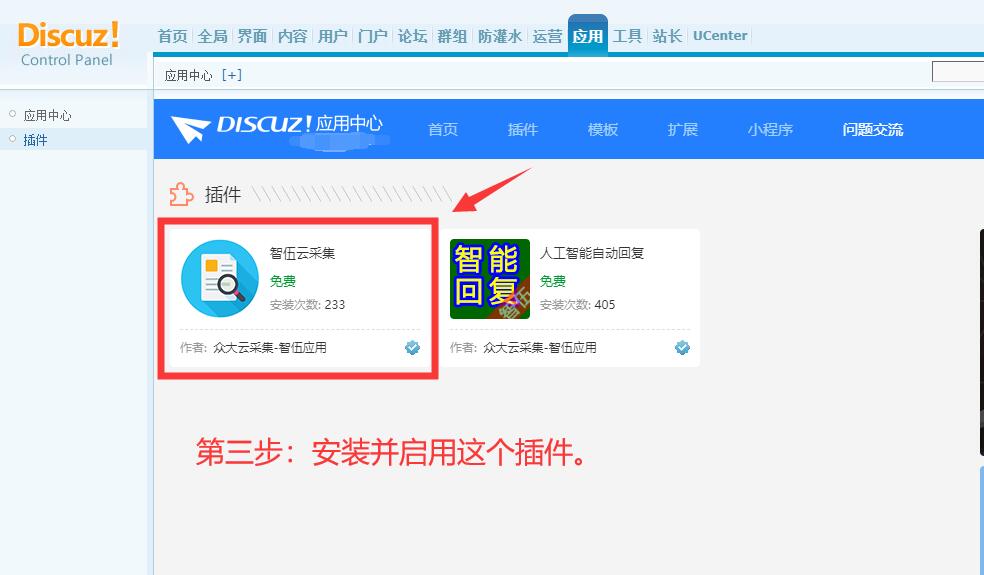The width and height of the screenshot is (984, 575).
Task: Click verified badge on 智伍云采集 card
Action: [412, 347]
